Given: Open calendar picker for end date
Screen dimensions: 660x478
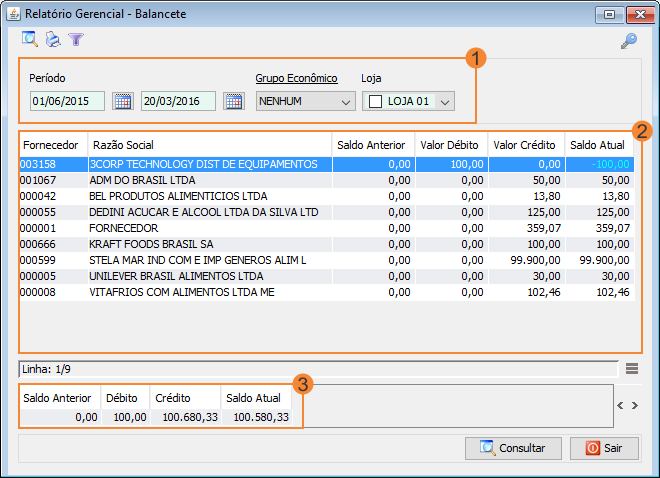Looking at the screenshot, I should 234,101.
